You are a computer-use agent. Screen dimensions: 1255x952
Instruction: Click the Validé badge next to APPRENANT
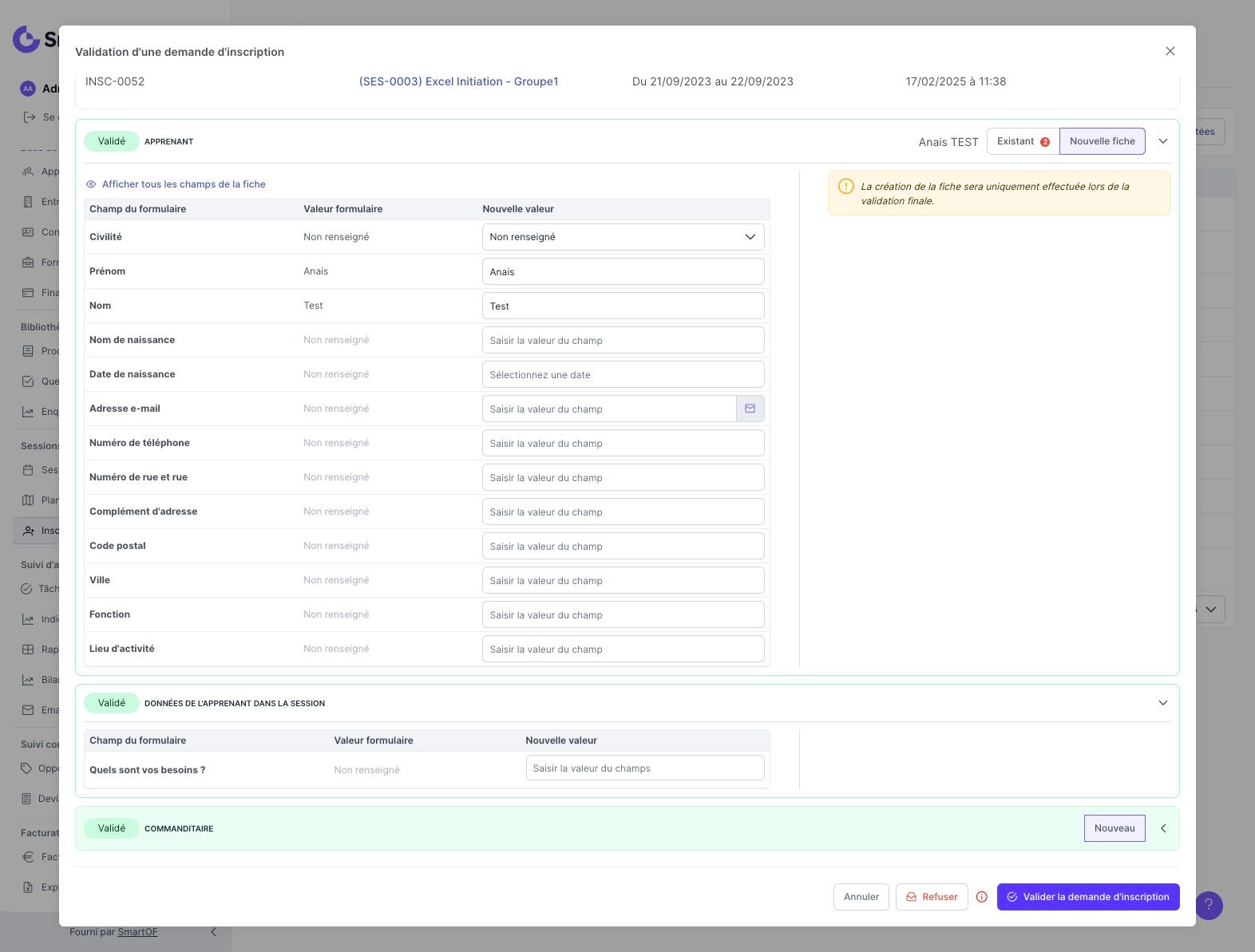112,141
